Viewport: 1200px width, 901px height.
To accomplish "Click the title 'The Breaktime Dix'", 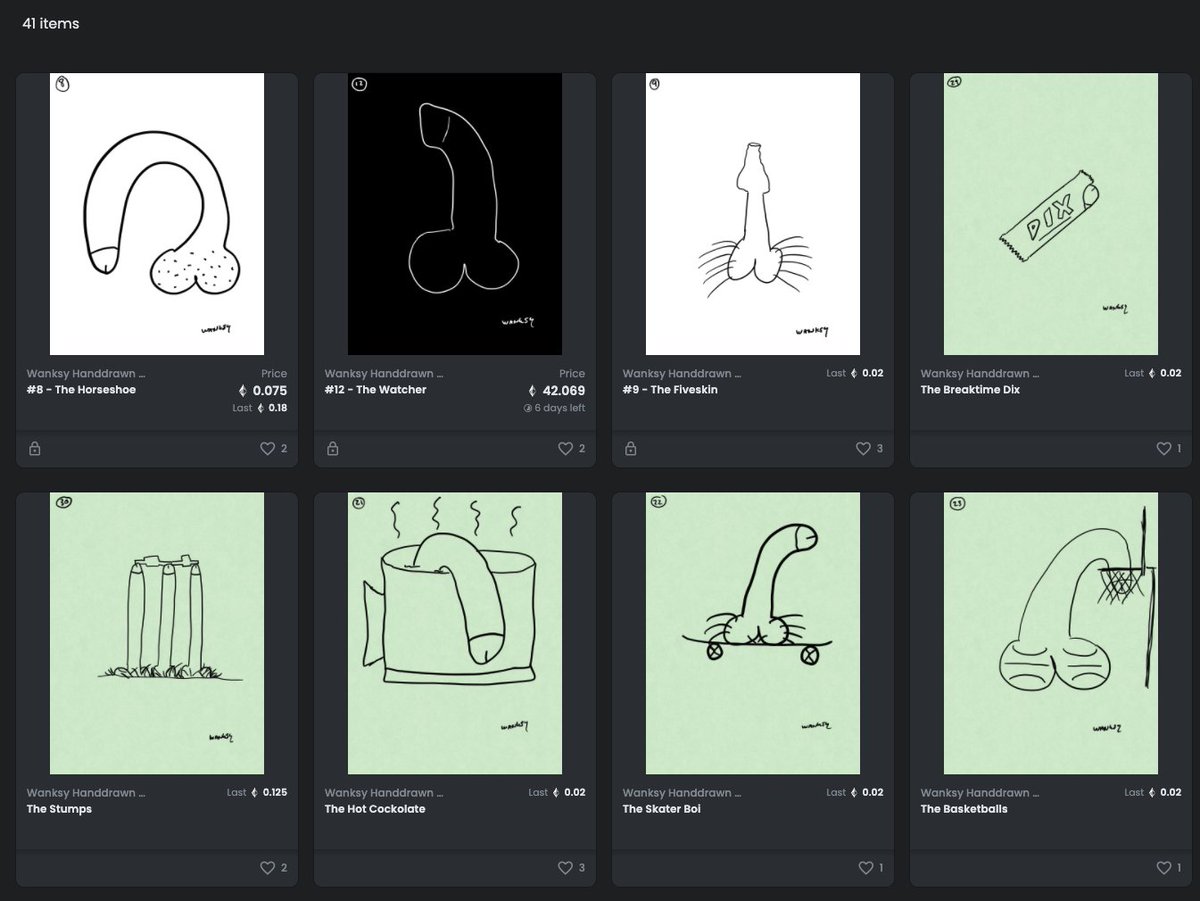I will 970,390.
